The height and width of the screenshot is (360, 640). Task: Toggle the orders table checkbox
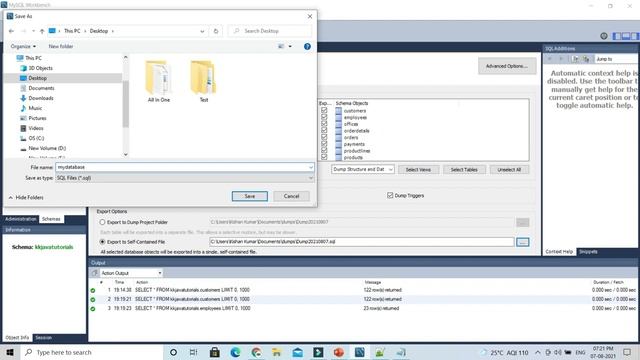[x=324, y=137]
